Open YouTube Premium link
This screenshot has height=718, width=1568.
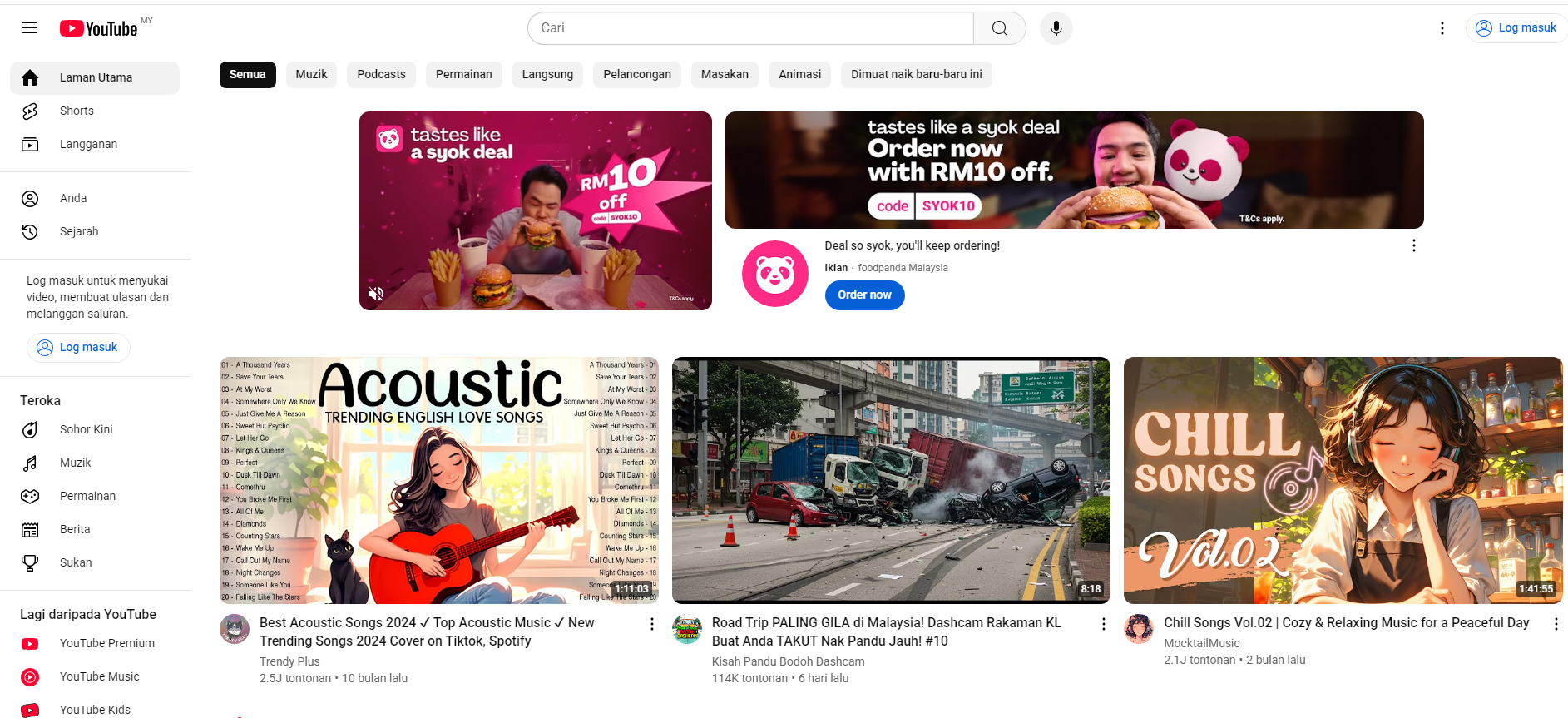click(95, 643)
